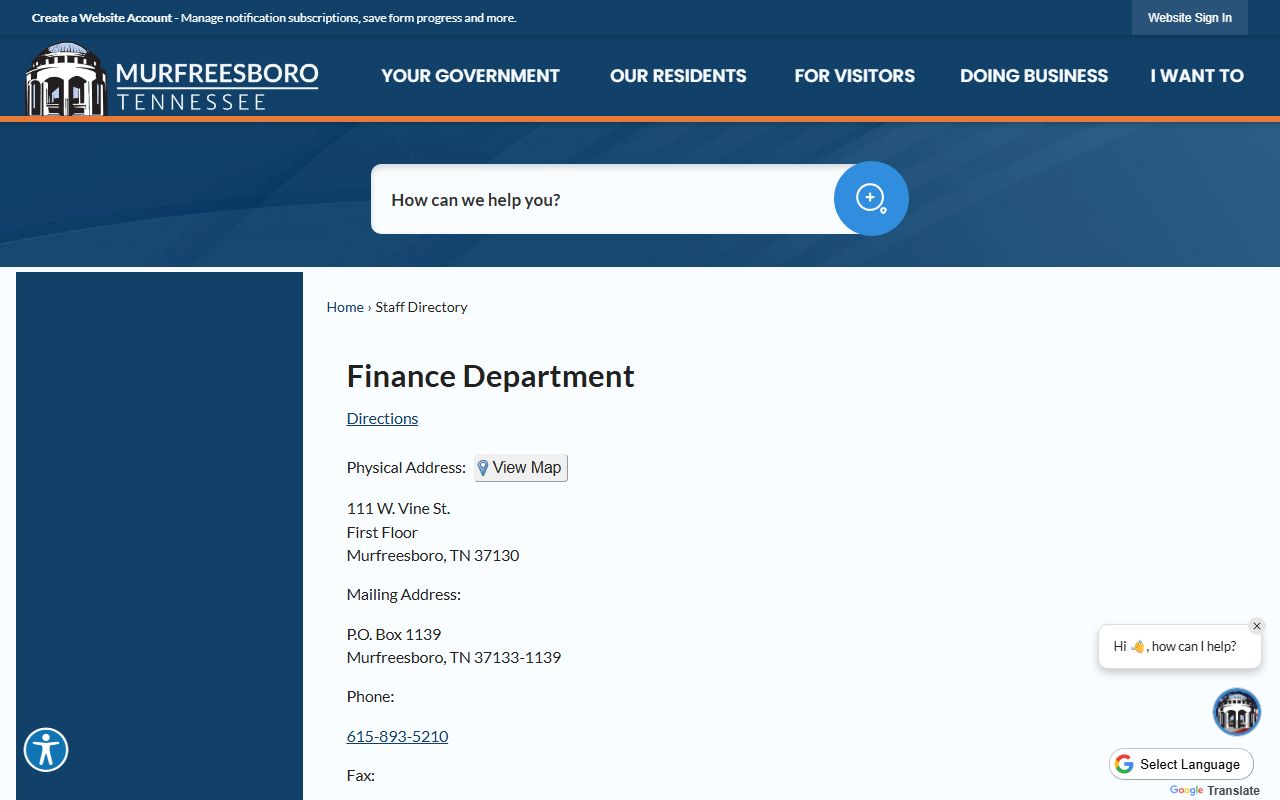Select the 'P.O. Box 1139' text
Image resolution: width=1280 pixels, height=800 pixels.
[x=394, y=634]
